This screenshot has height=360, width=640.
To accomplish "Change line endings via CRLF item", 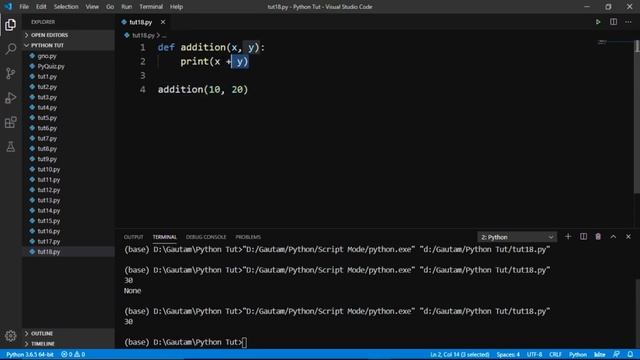I will click(x=555, y=354).
